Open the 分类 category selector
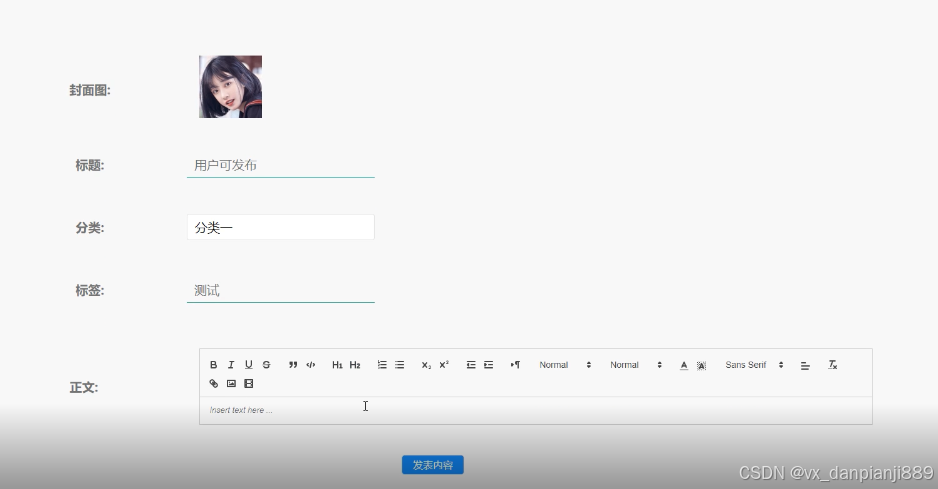 coord(281,227)
